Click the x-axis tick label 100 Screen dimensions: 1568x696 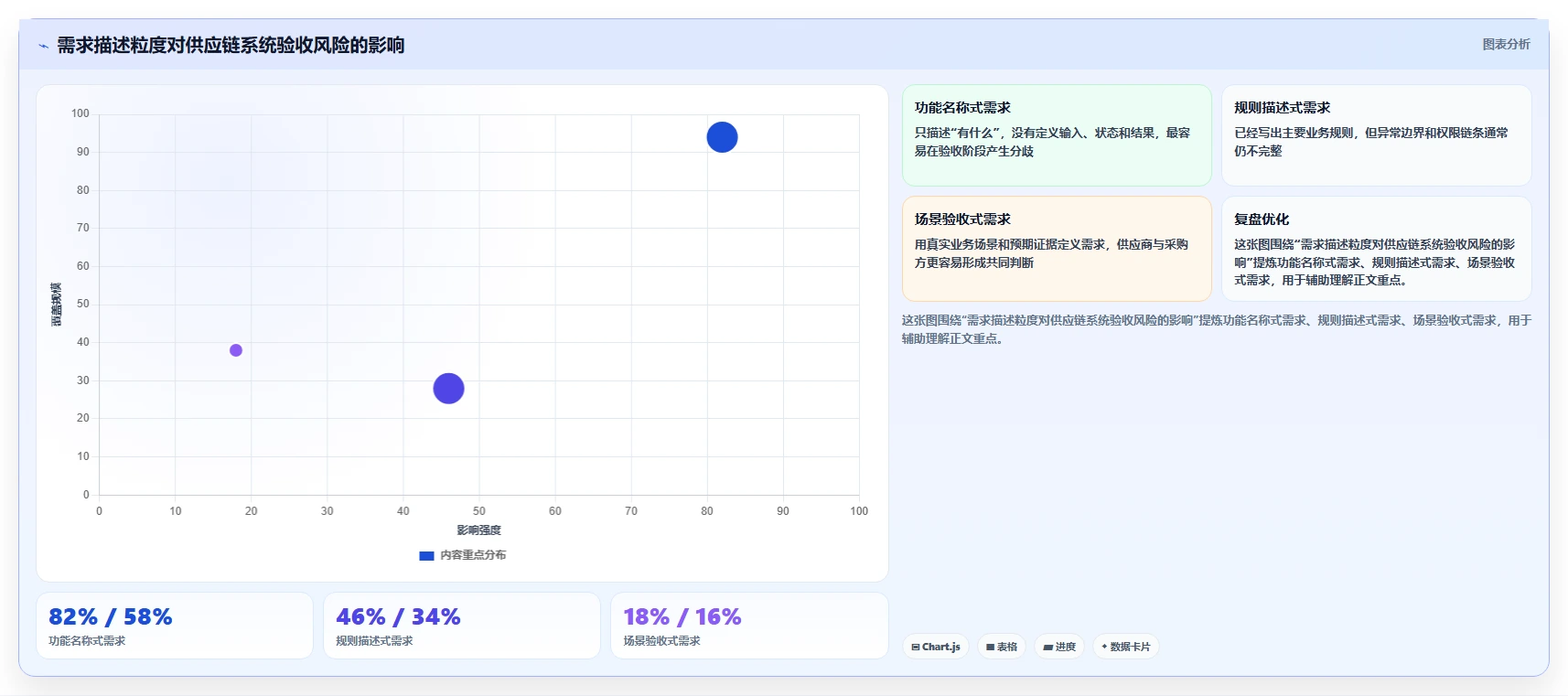[858, 511]
